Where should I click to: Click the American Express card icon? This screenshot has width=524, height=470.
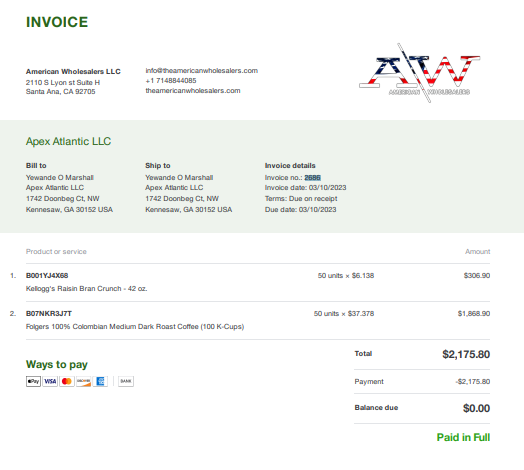click(x=100, y=381)
